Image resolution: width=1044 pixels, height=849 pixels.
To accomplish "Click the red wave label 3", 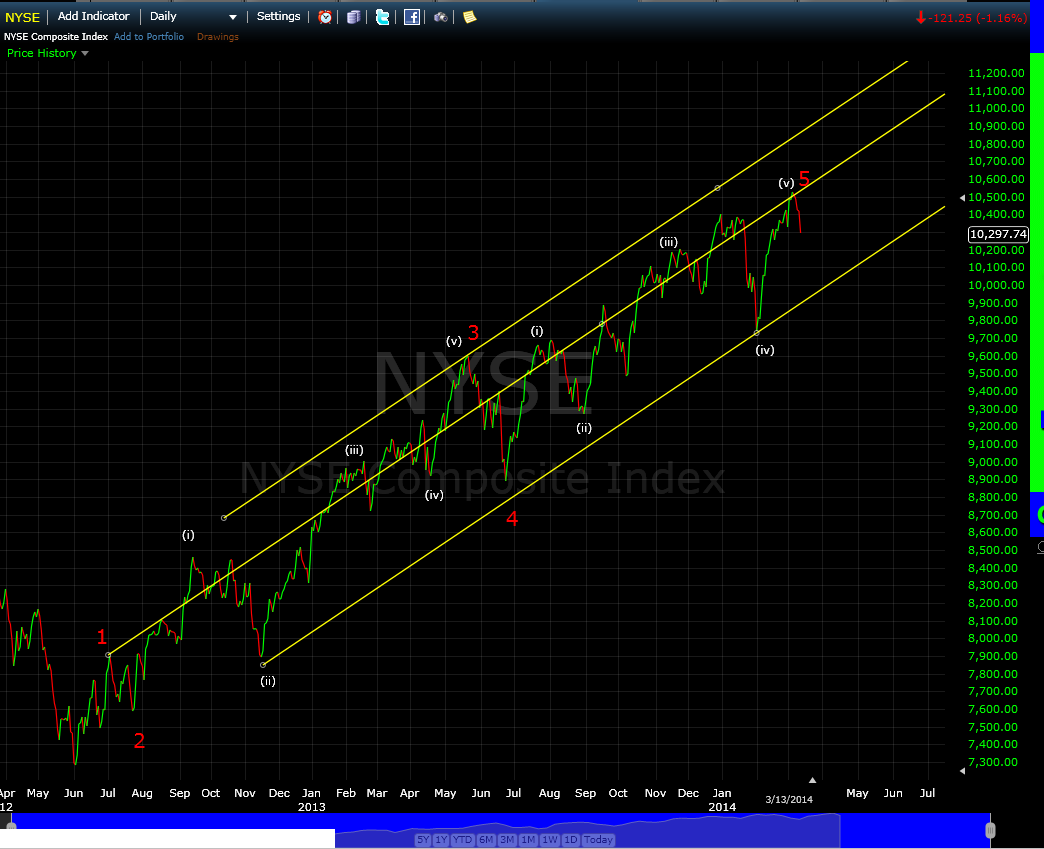I will click(x=473, y=332).
